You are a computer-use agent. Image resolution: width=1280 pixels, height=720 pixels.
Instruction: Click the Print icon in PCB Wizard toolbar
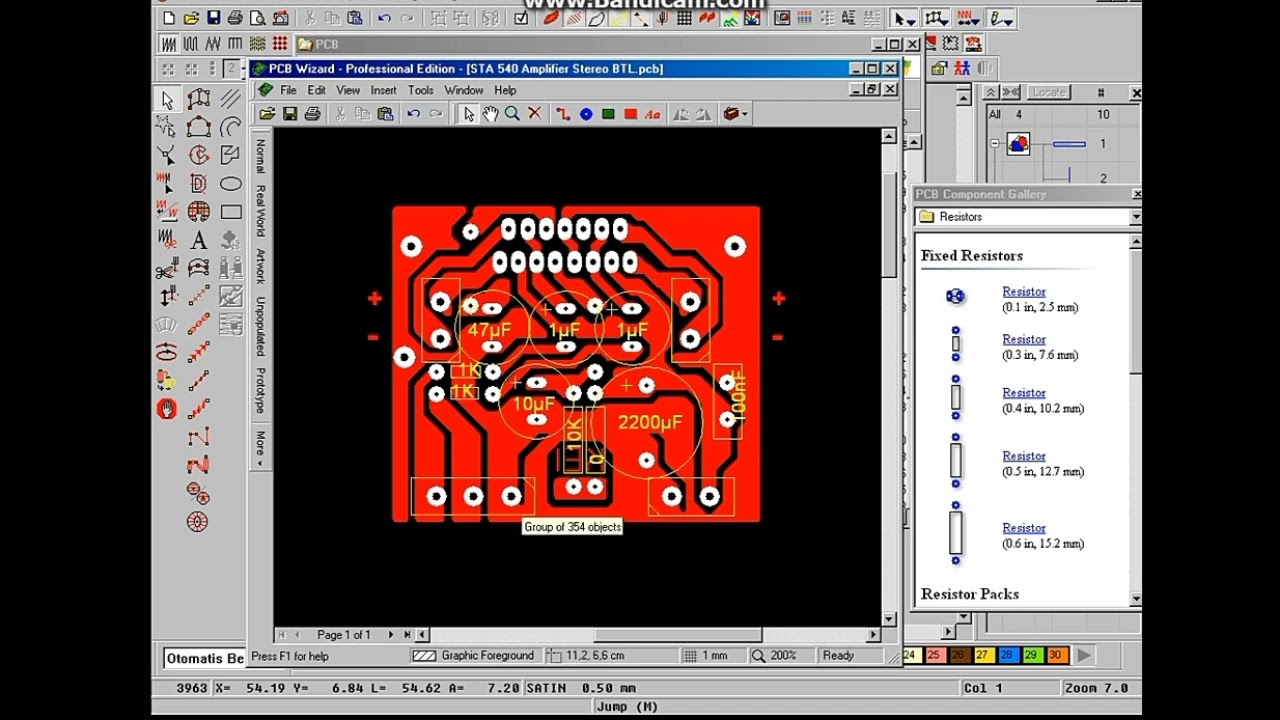[x=312, y=114]
